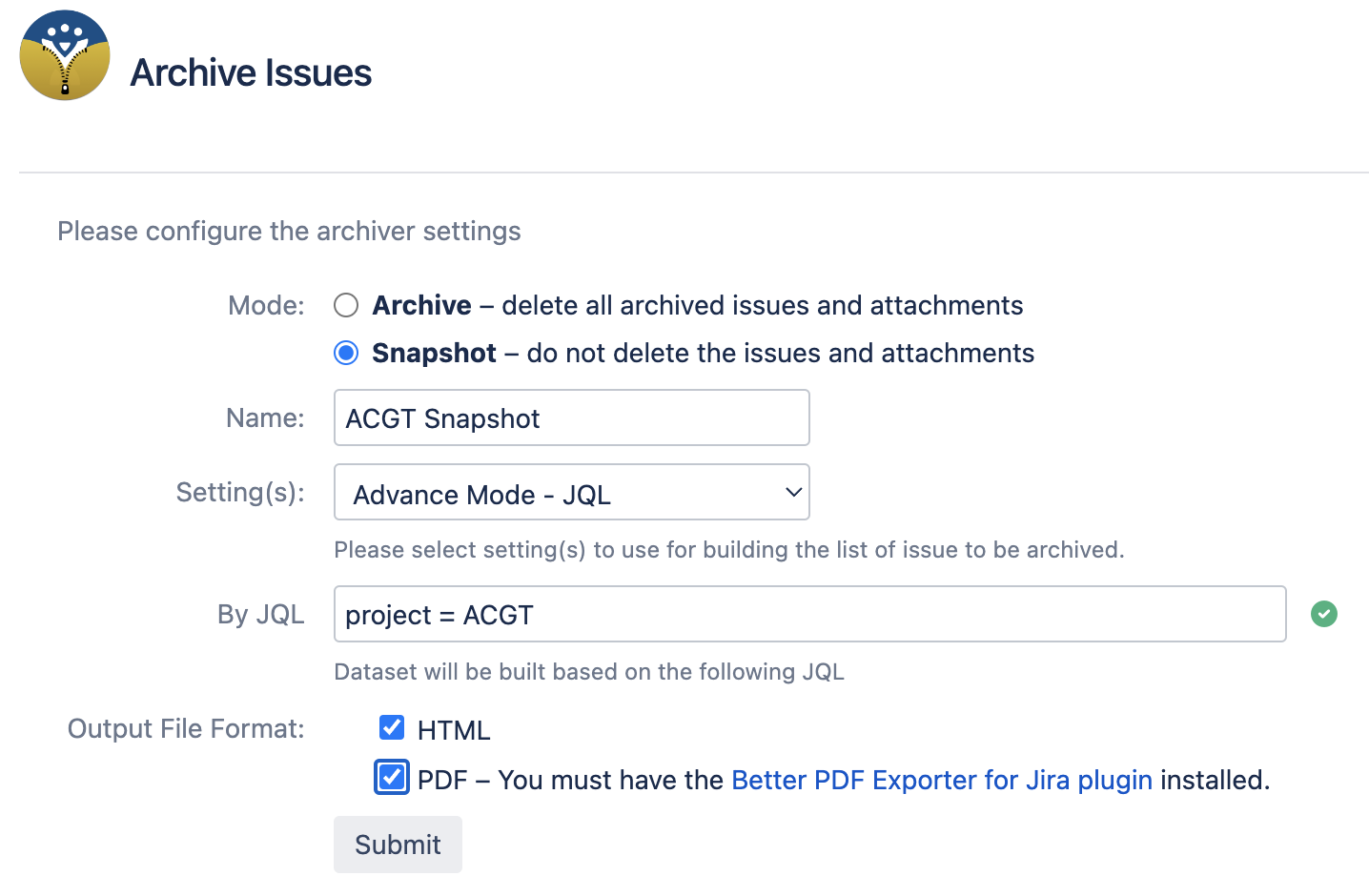Open the Advance Mode - JQL dropdown
This screenshot has width=1369, height=896.
click(x=571, y=493)
